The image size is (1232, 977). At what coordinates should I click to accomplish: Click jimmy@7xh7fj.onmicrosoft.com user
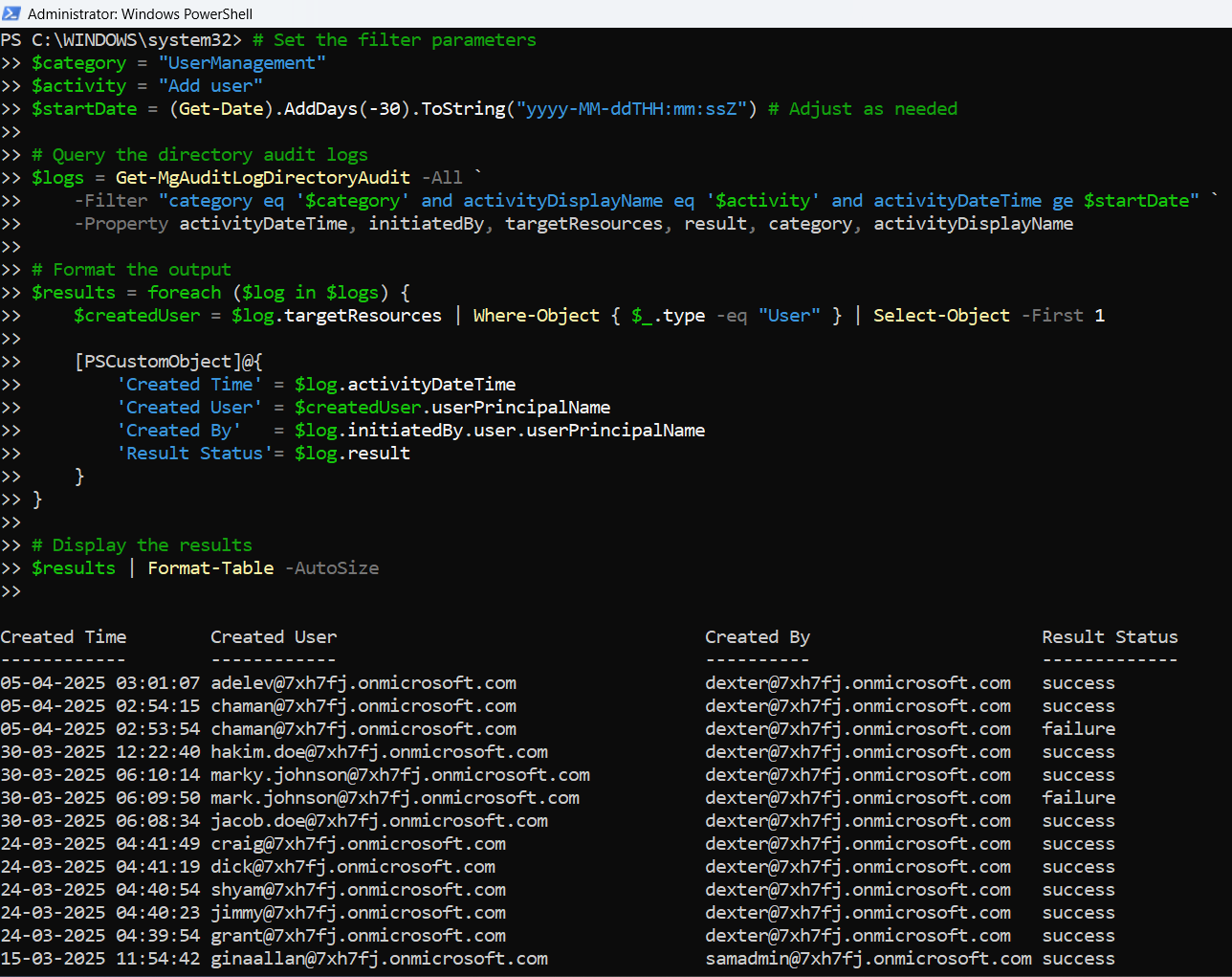pos(359,913)
